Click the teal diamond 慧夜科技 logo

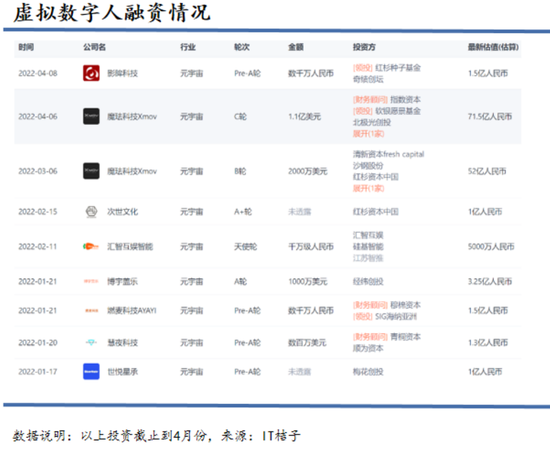(91, 342)
